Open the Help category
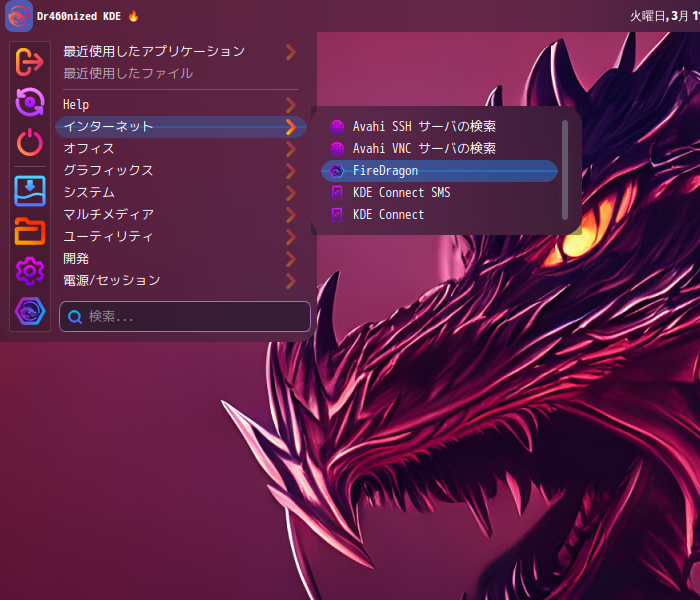This screenshot has height=600, width=700. [180, 105]
